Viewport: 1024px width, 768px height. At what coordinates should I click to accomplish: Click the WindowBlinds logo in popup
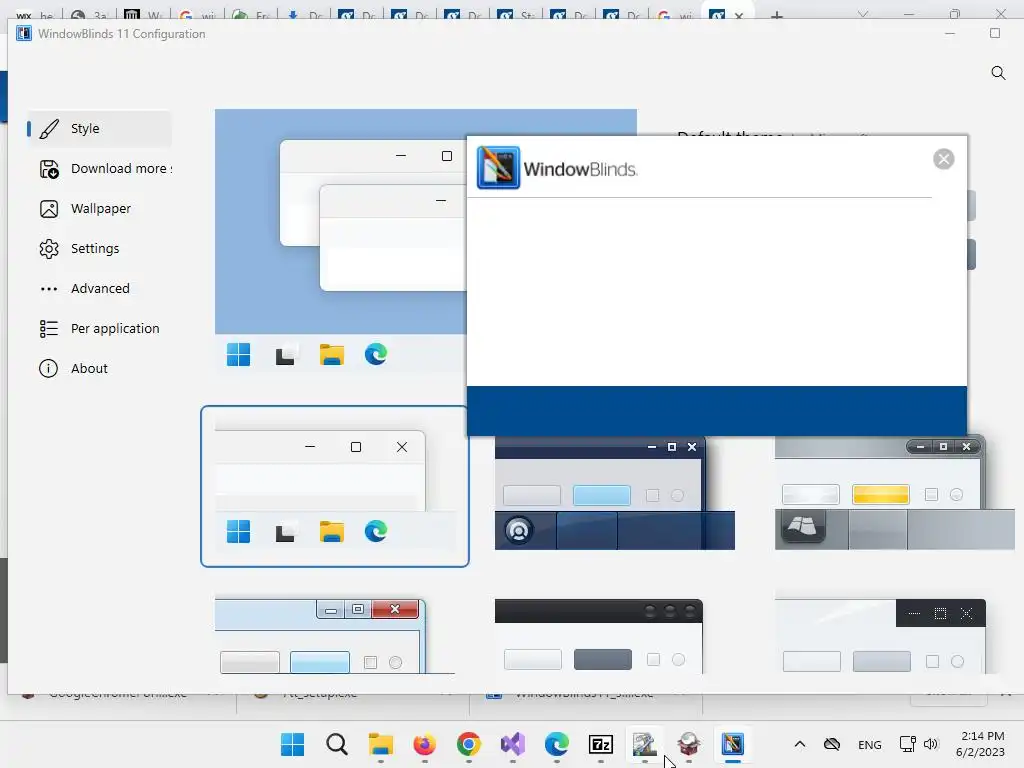(x=498, y=168)
